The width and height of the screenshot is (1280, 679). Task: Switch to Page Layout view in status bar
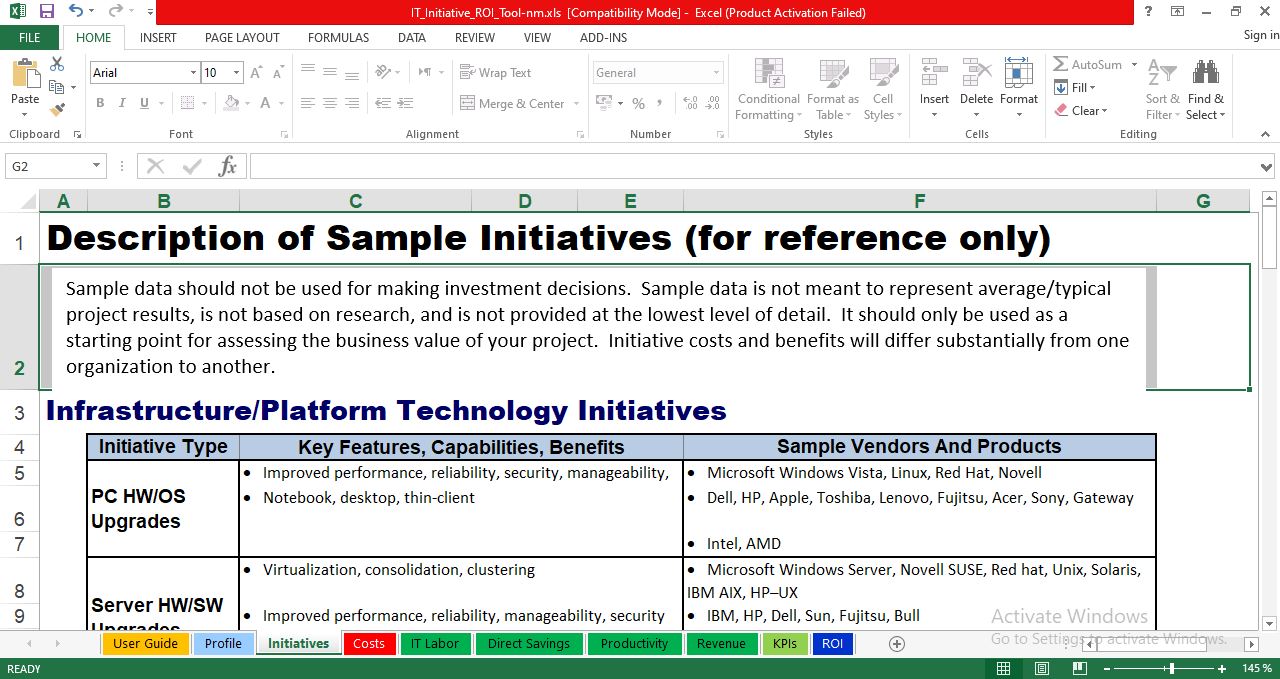click(1041, 668)
